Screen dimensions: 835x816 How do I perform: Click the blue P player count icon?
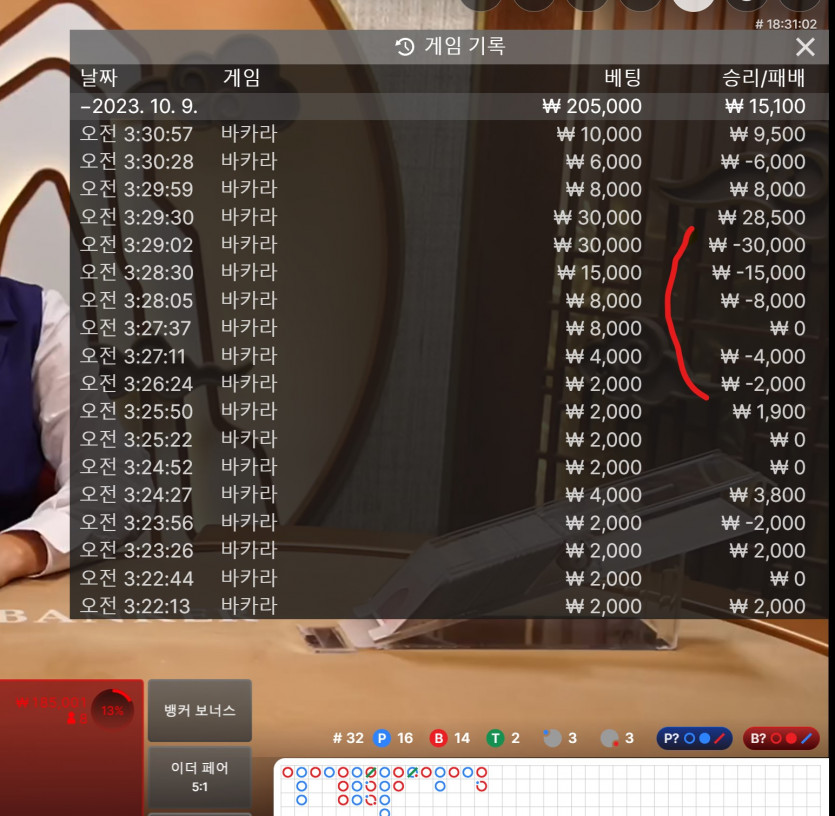[381, 738]
